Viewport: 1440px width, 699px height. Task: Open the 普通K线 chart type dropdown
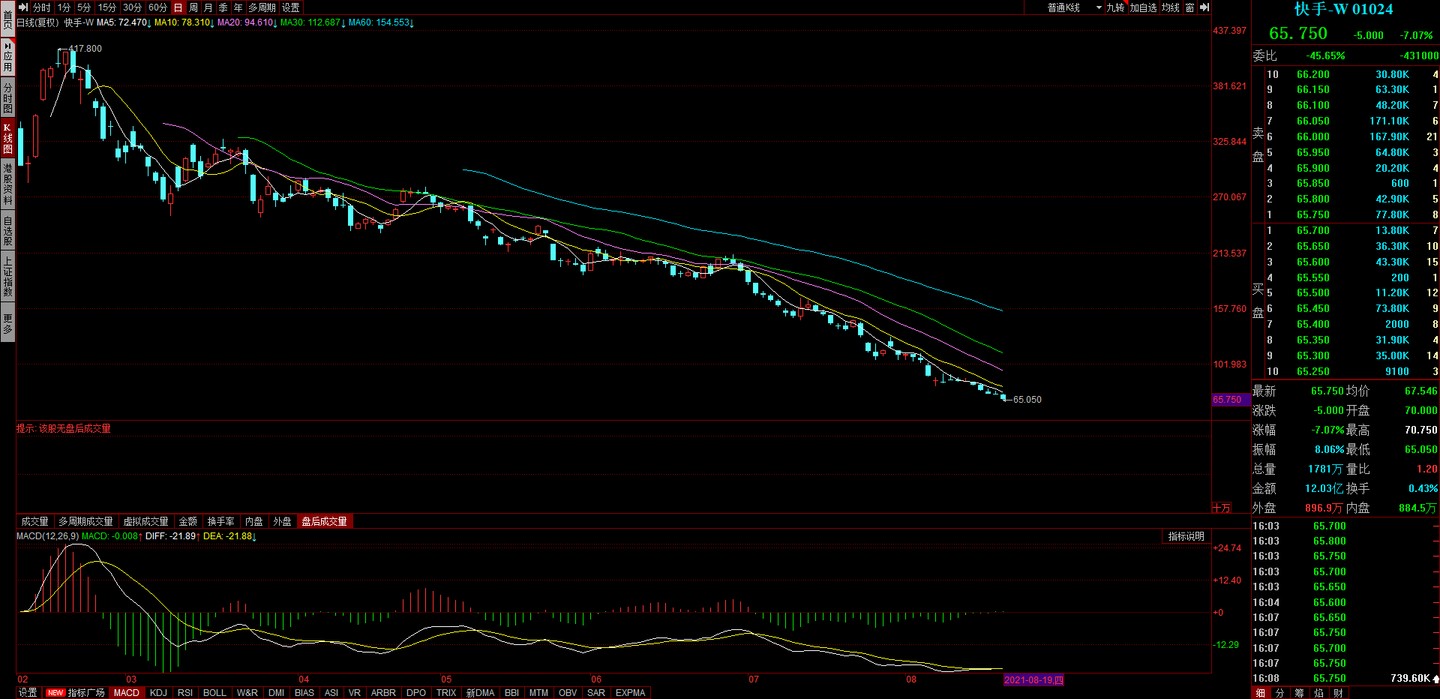1074,7
